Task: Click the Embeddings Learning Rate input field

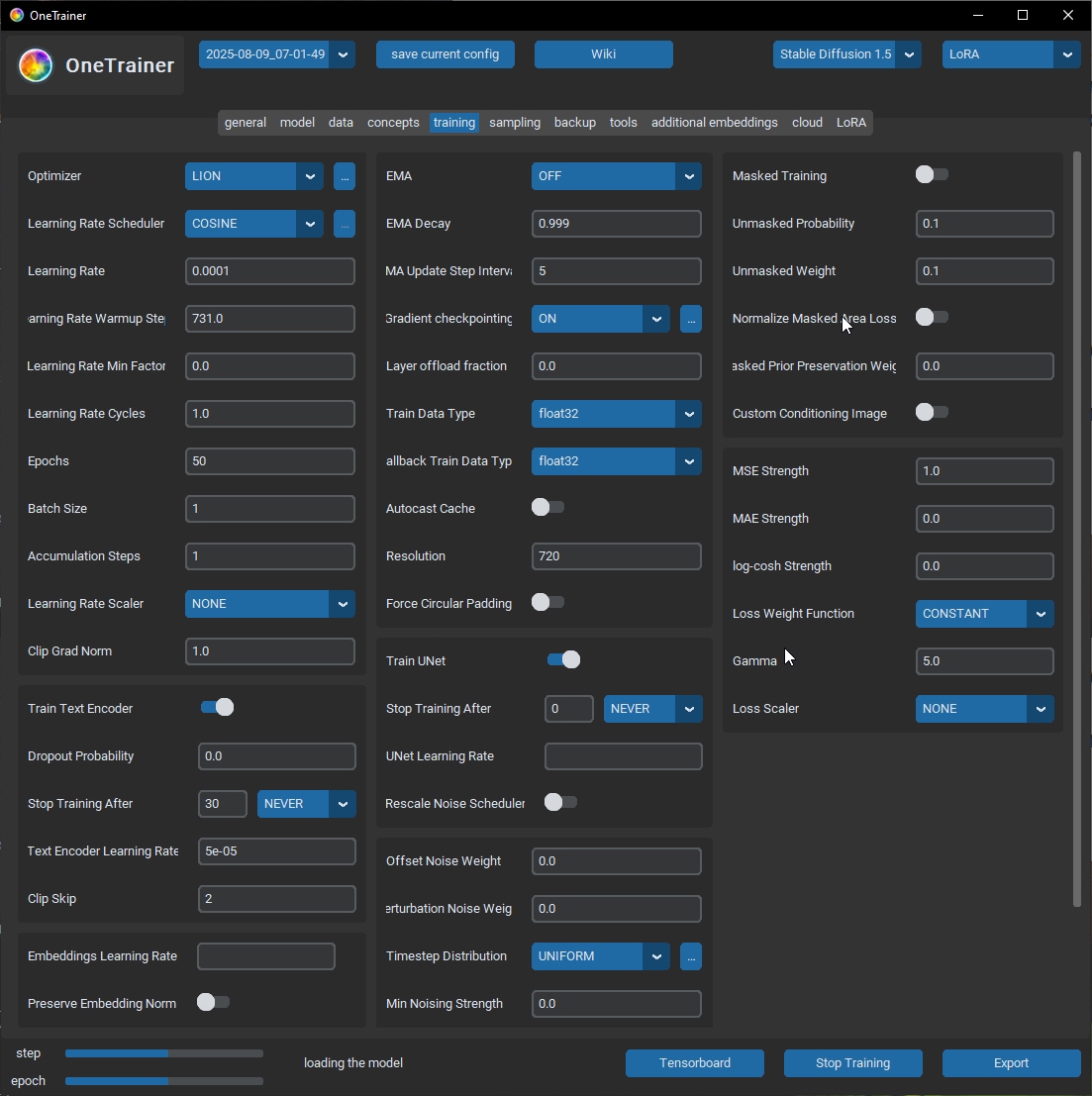Action: [x=266, y=956]
